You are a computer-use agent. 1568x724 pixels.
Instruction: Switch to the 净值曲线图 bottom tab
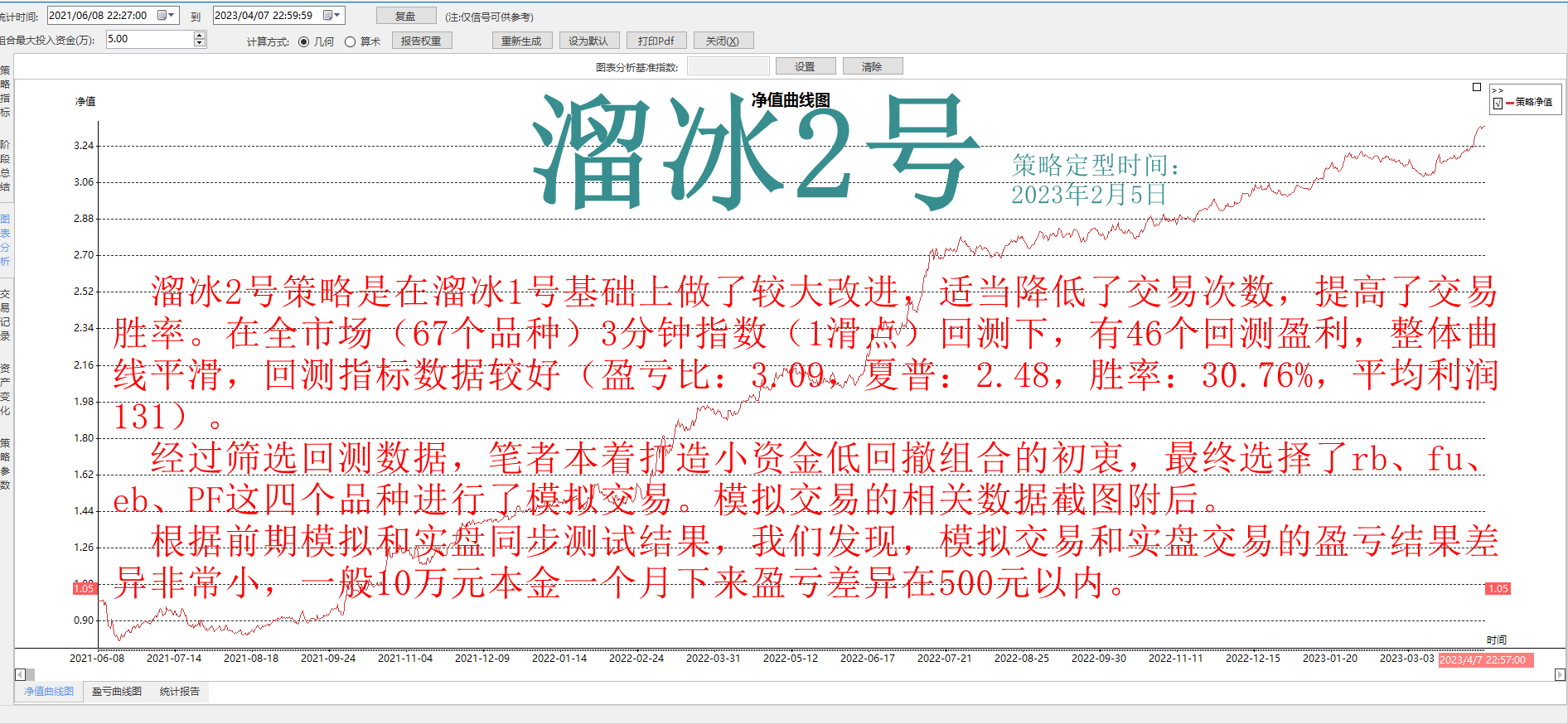pos(49,692)
